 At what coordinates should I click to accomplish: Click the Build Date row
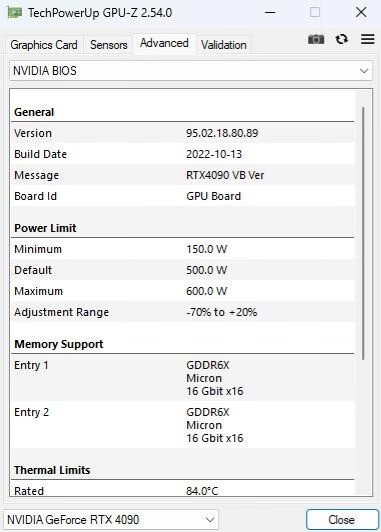point(183,154)
